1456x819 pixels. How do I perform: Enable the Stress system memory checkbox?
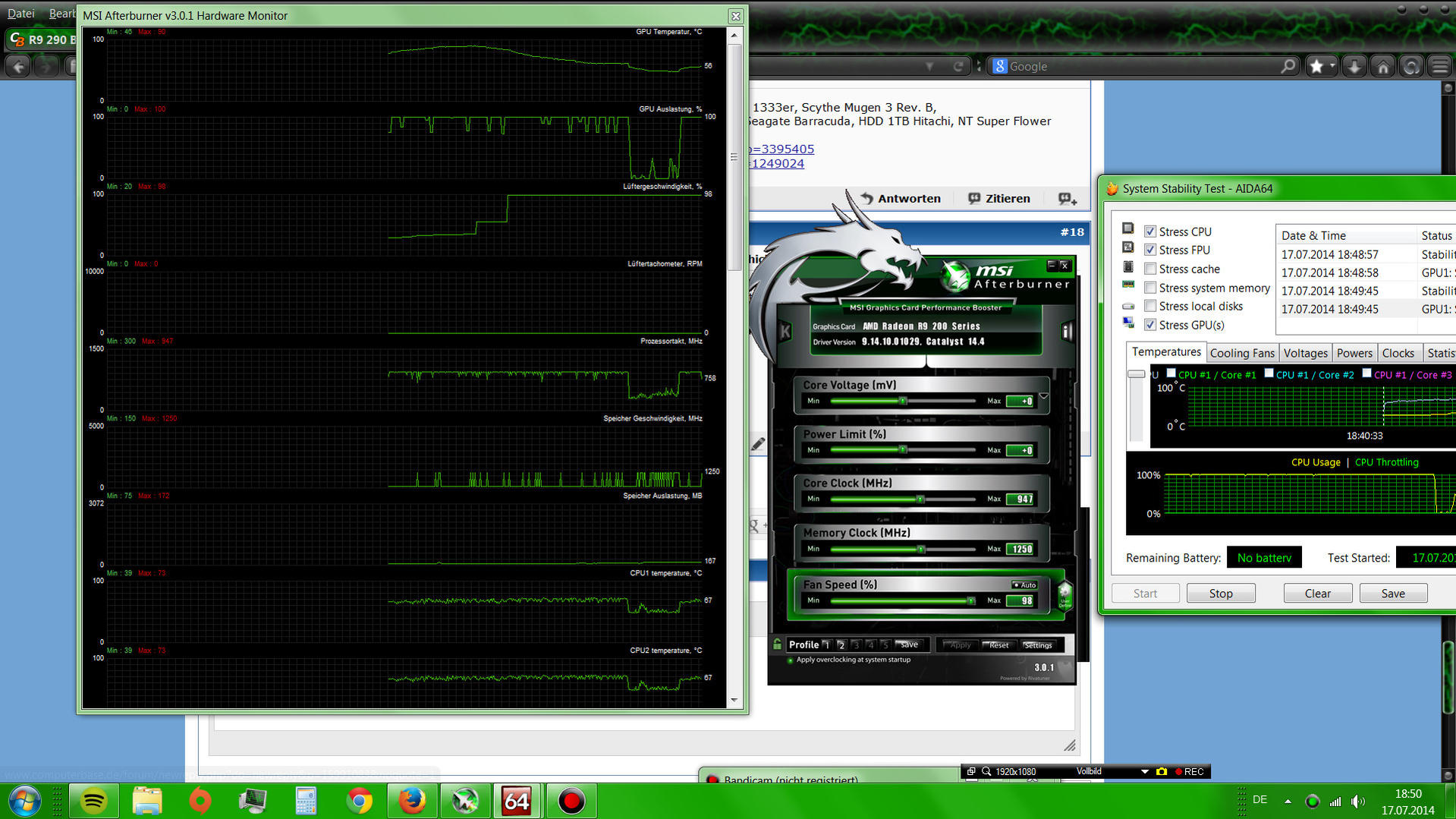pos(1150,288)
